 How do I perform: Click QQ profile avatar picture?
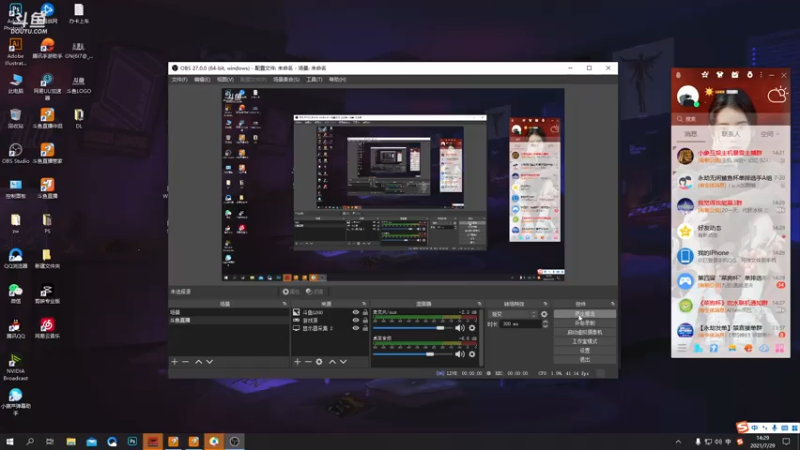point(687,95)
